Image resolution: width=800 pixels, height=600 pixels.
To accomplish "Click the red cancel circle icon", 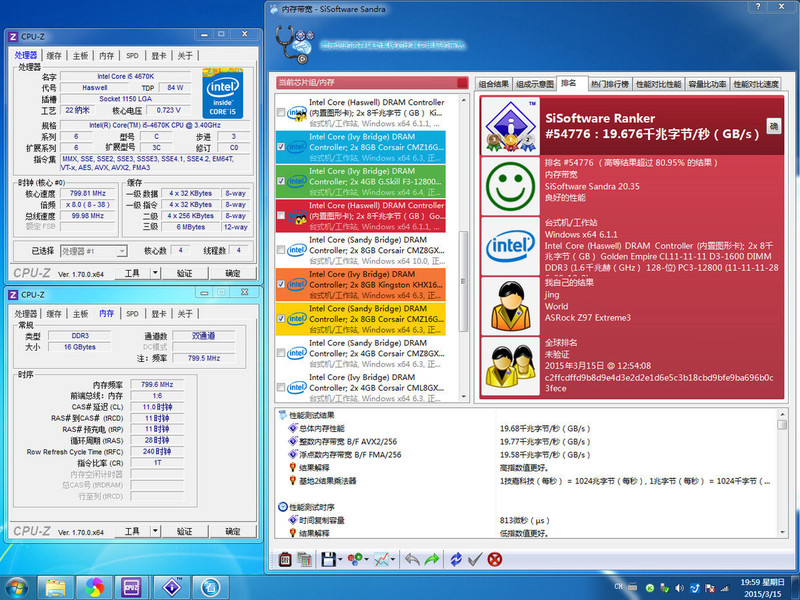I will 494,559.
